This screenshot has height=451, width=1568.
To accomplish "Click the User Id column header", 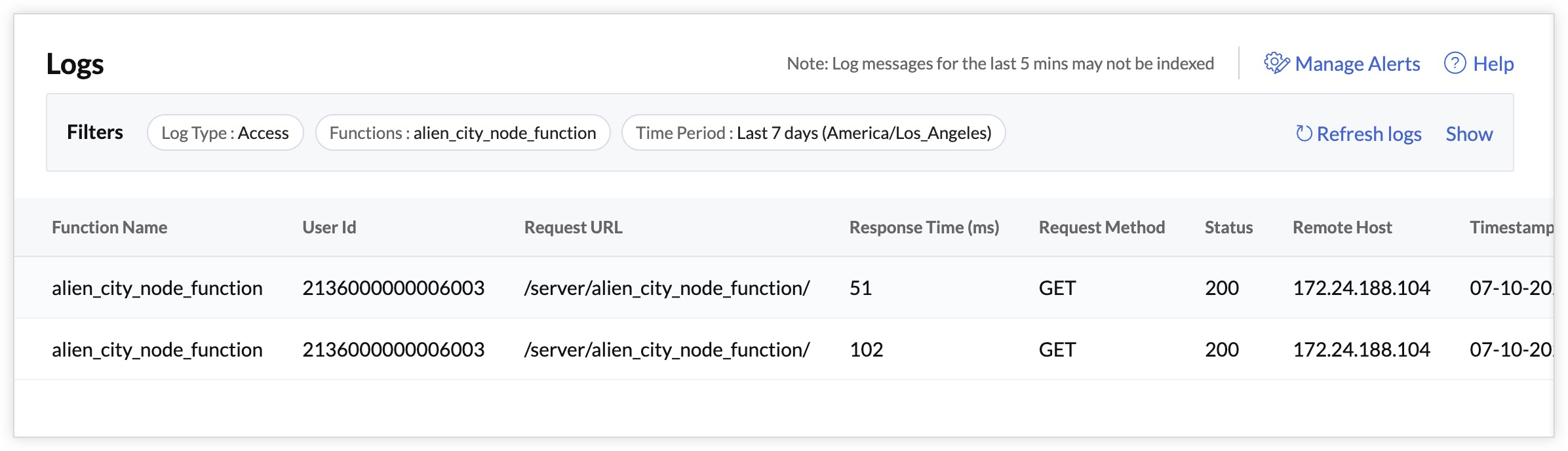I will [x=329, y=227].
